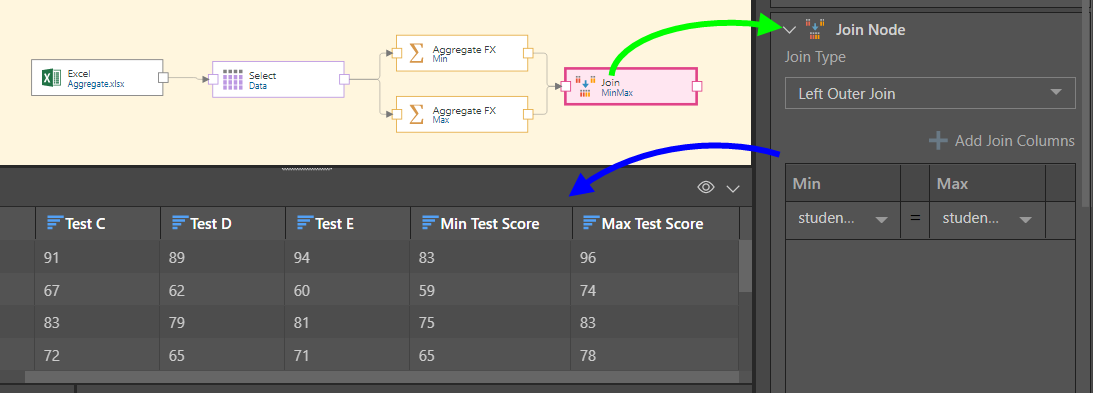Toggle the eye preview visibility icon

tap(706, 187)
